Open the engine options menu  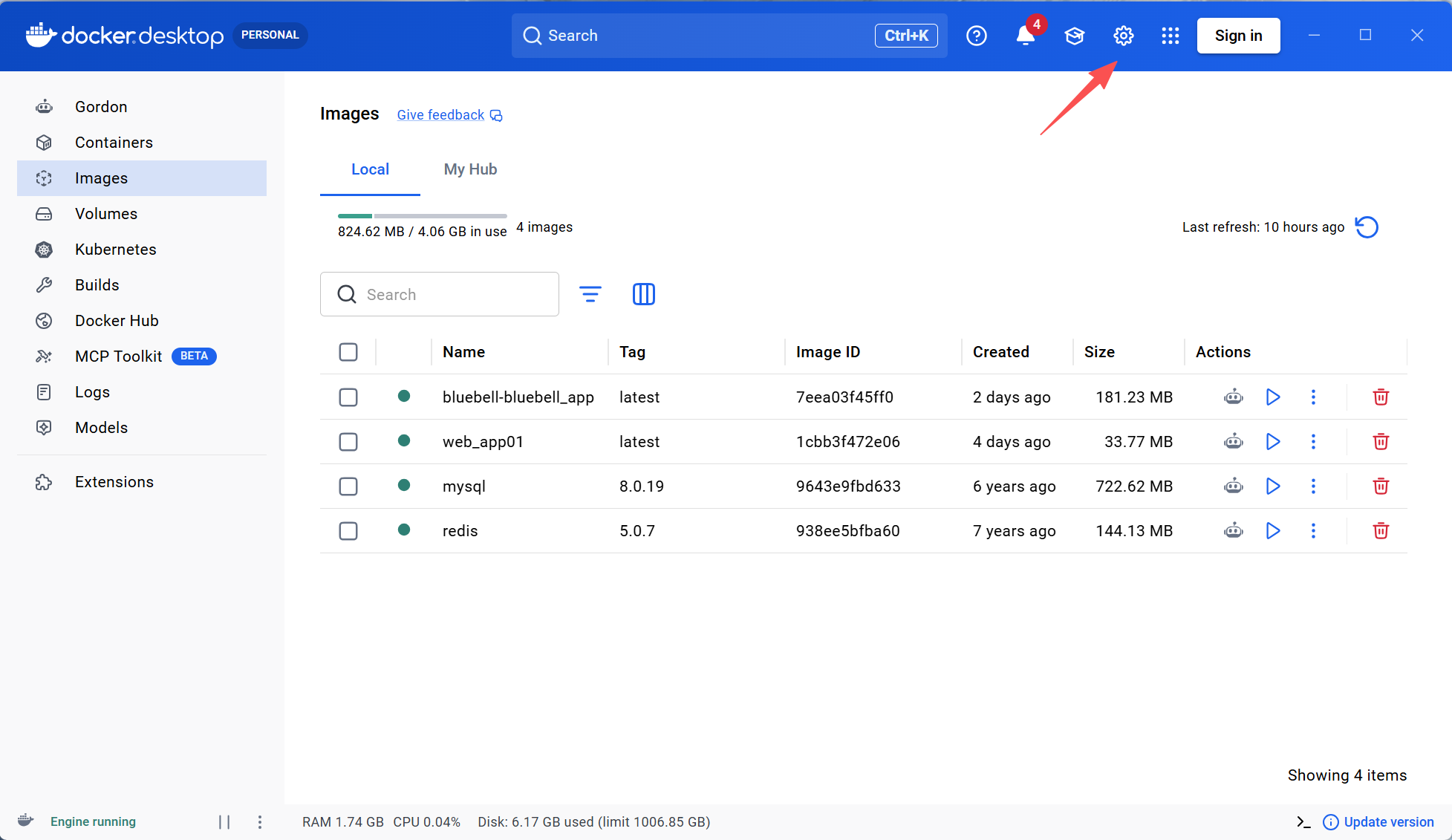click(260, 821)
